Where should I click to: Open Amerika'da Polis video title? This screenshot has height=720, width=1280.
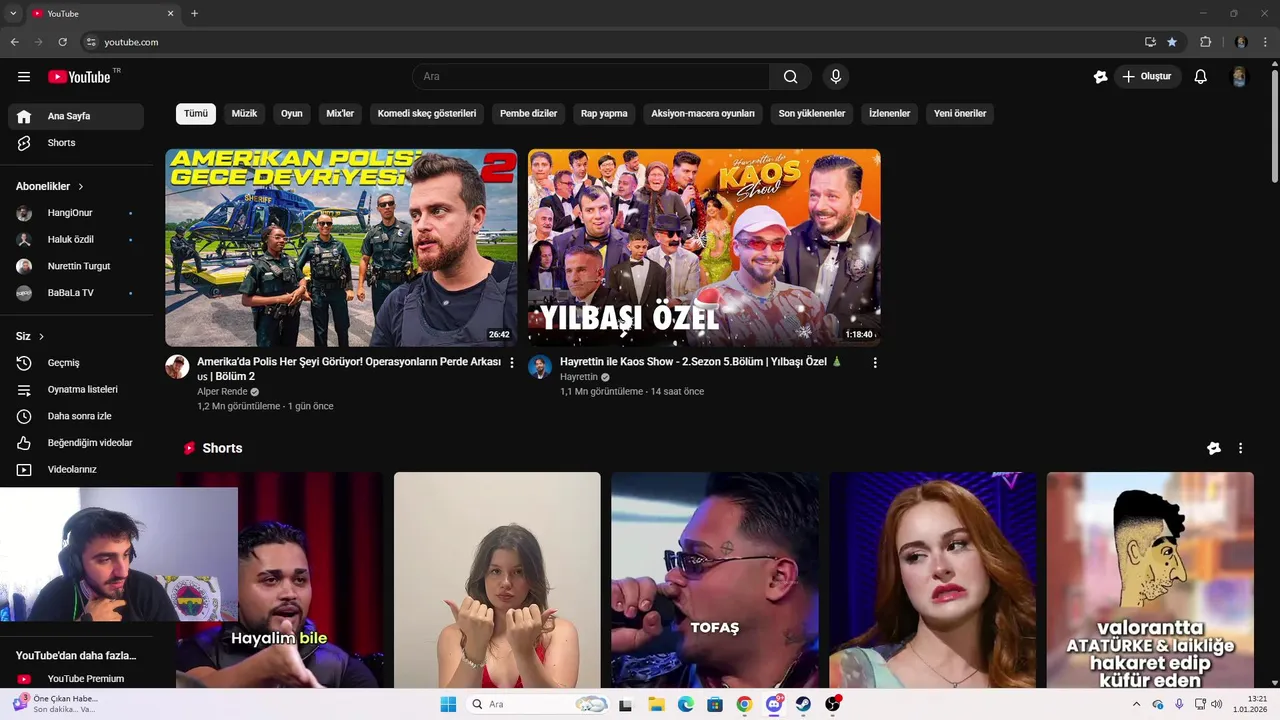[x=349, y=369]
